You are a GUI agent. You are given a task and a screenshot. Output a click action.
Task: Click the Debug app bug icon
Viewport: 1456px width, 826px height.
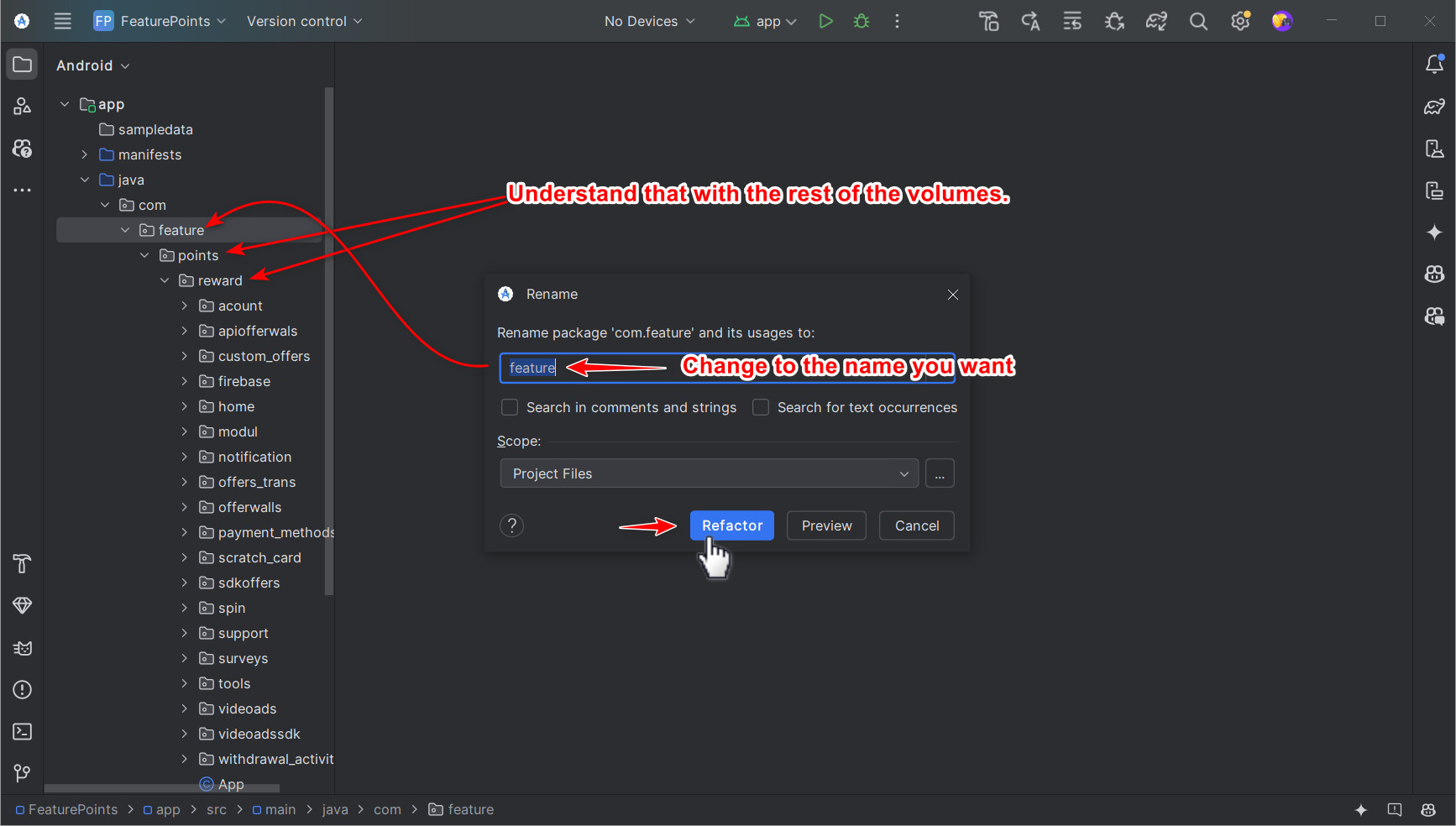coord(862,21)
